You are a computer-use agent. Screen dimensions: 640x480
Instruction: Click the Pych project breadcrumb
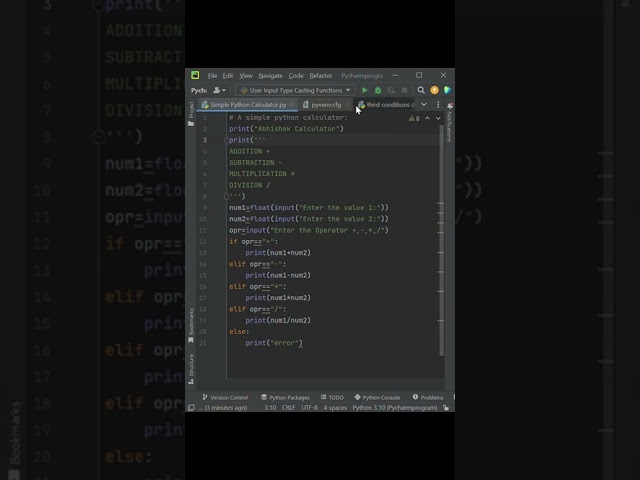tap(199, 90)
